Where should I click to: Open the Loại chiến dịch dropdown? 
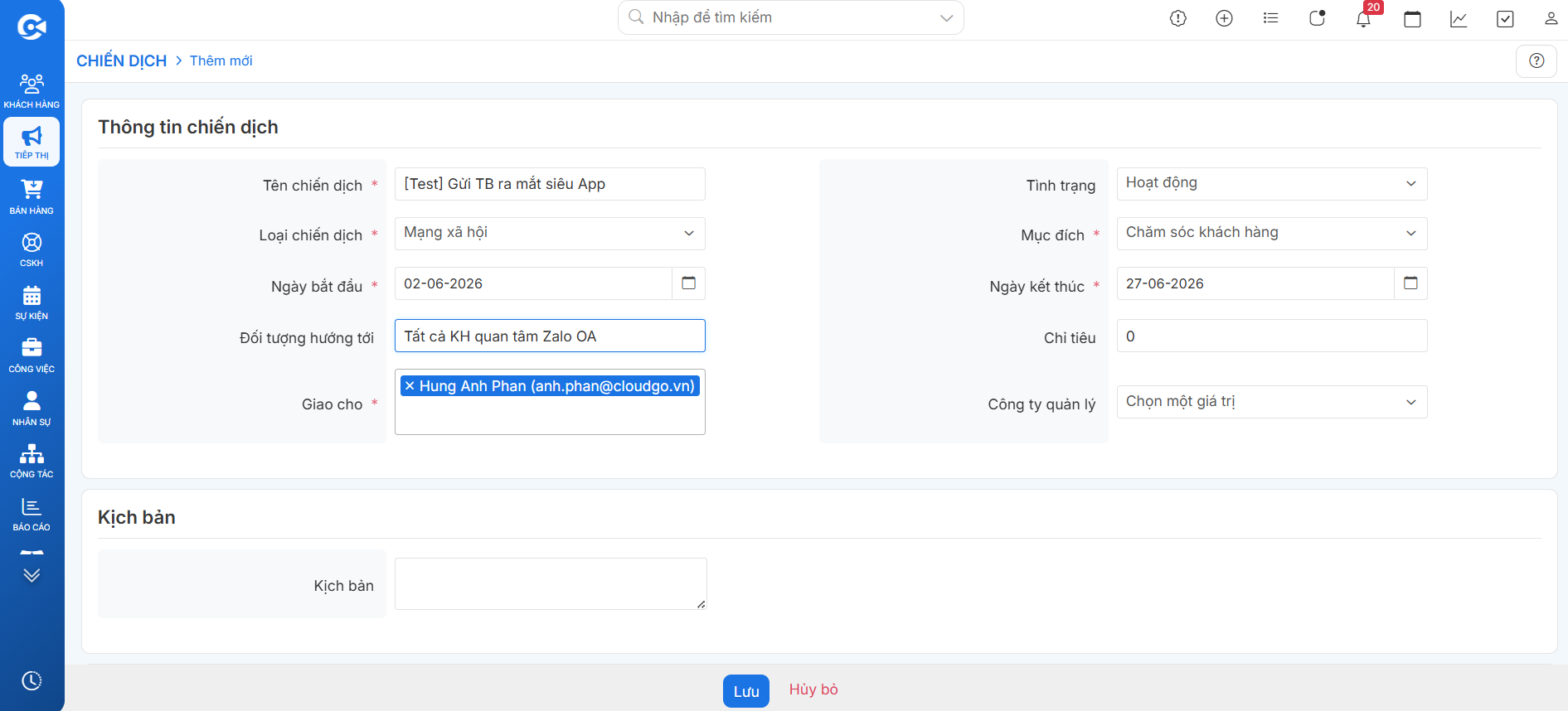(x=550, y=234)
